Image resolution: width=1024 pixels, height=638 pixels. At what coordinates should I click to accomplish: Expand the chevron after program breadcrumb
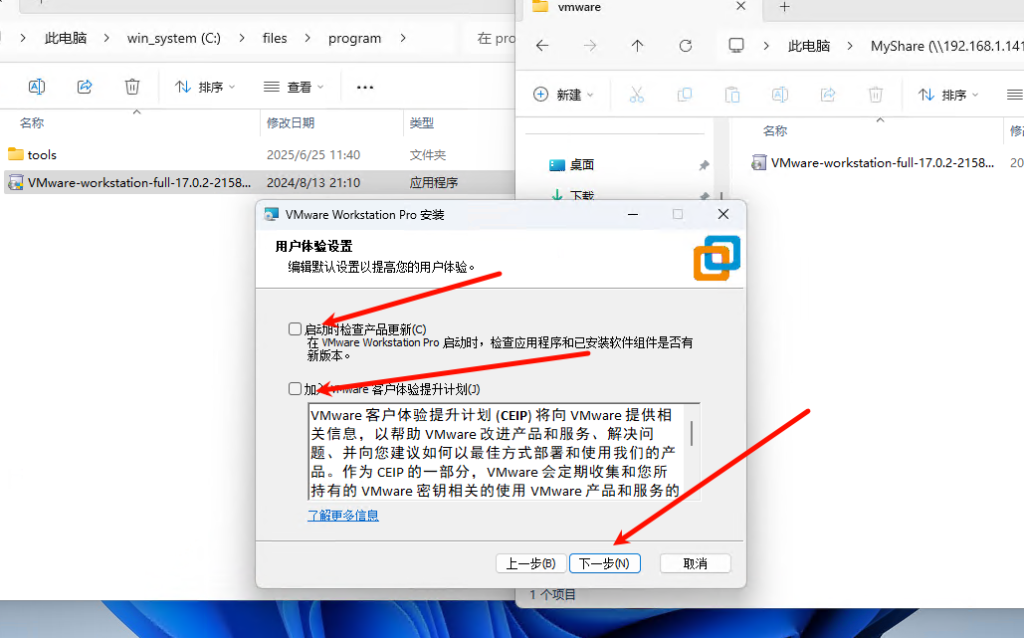403,38
